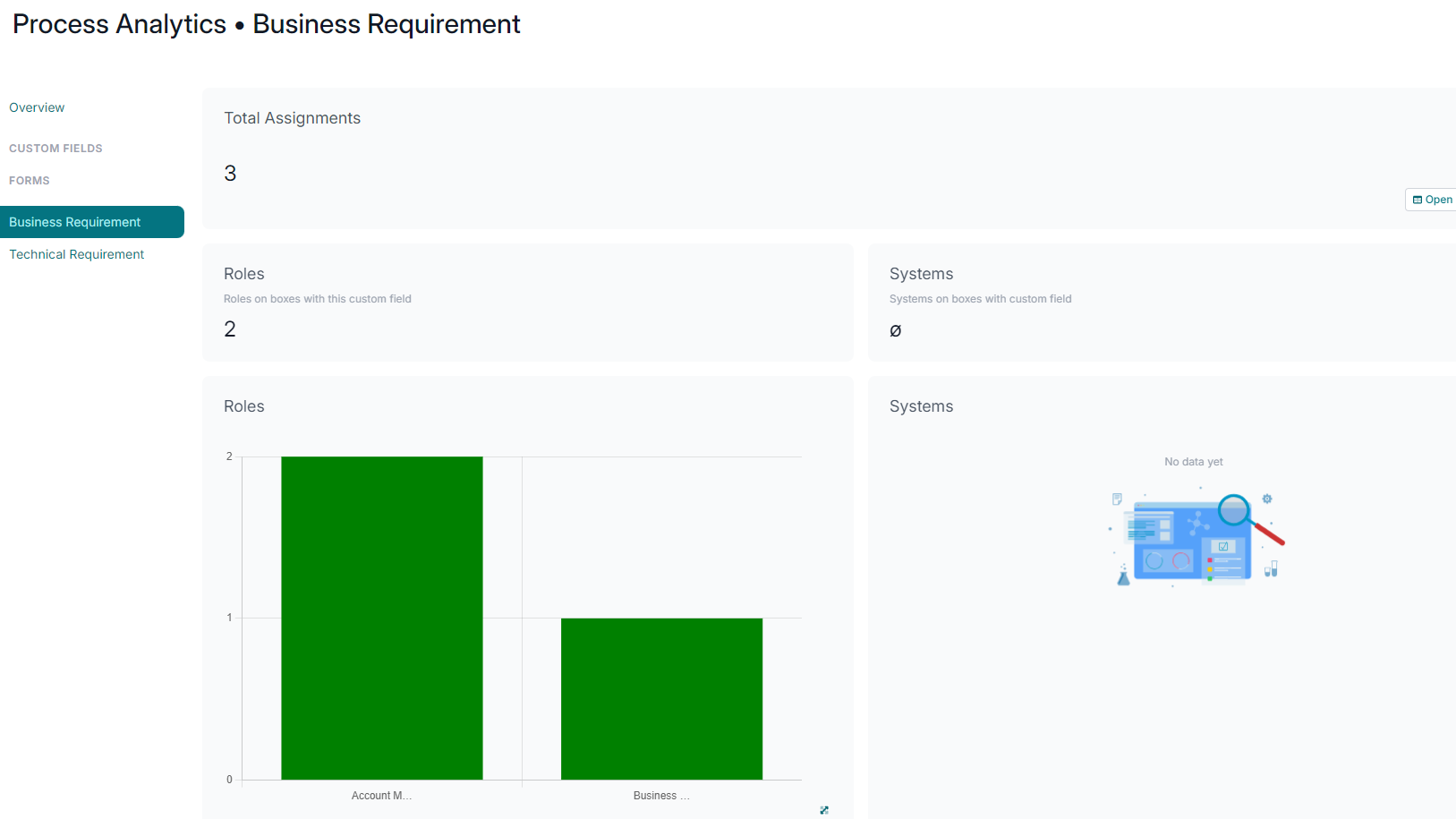Switch to Technical Requirement form
The image size is (1456, 819).
[x=77, y=254]
